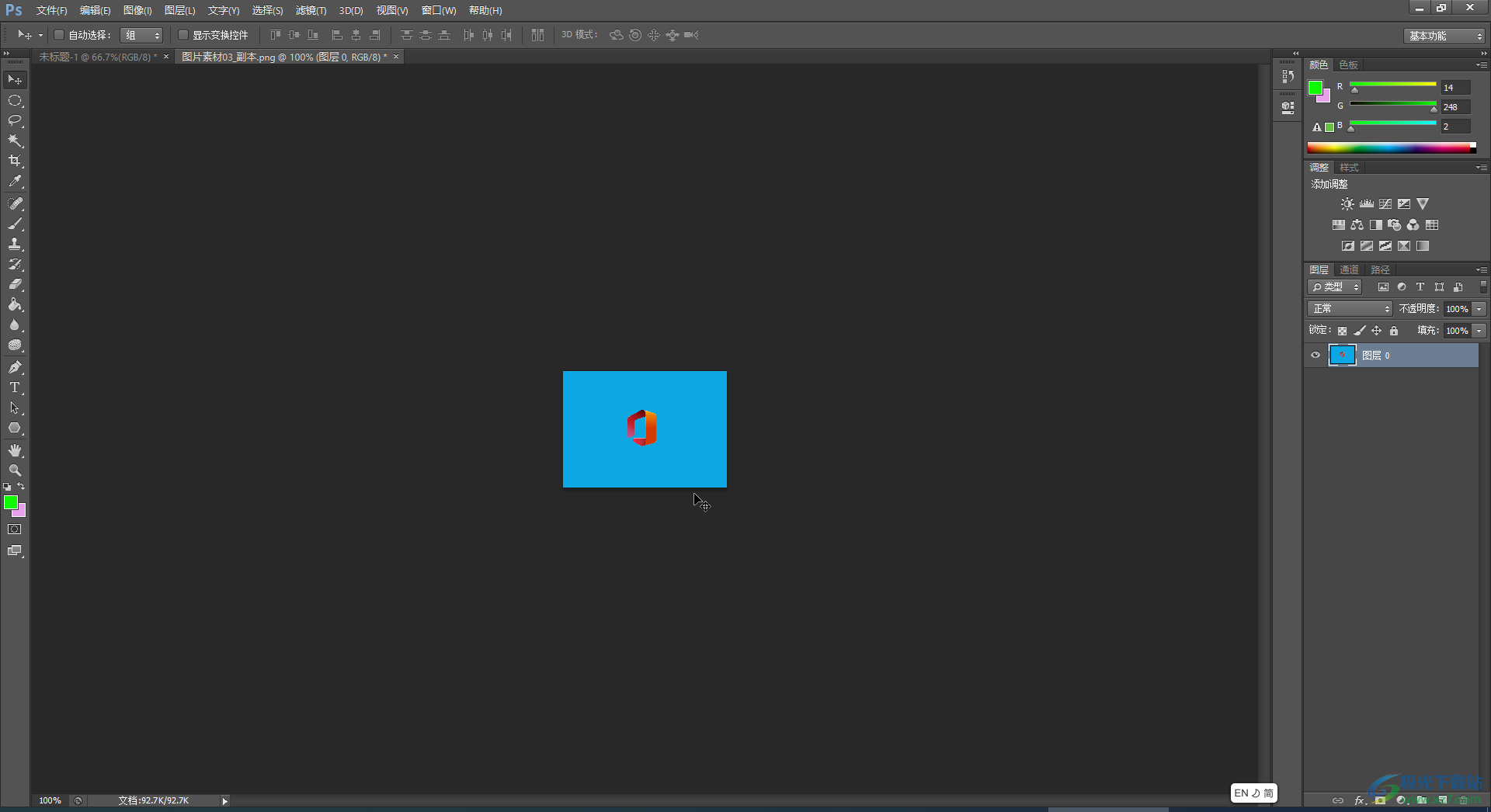1491x812 pixels.
Task: Switch to the 色板 tab
Action: pos(1349,65)
